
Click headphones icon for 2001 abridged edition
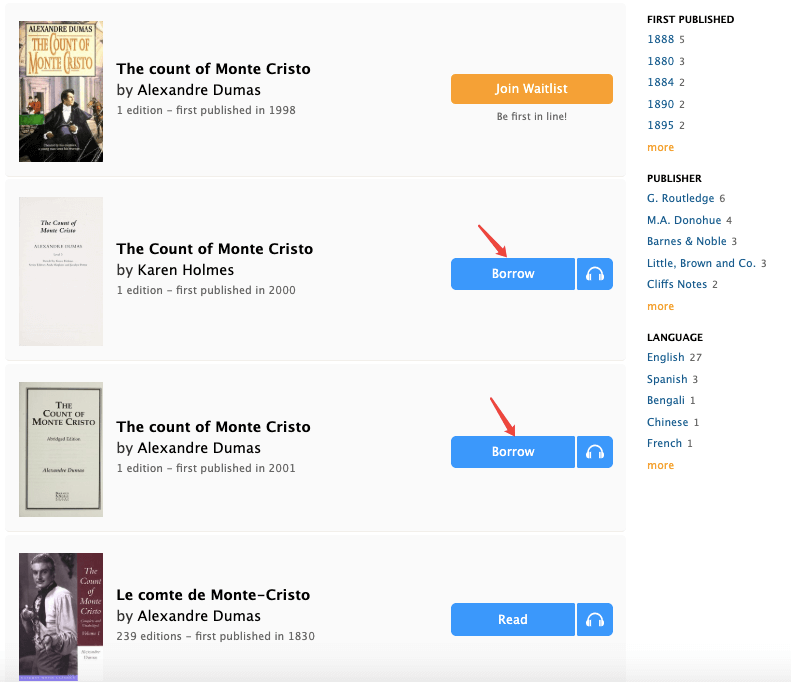point(595,452)
